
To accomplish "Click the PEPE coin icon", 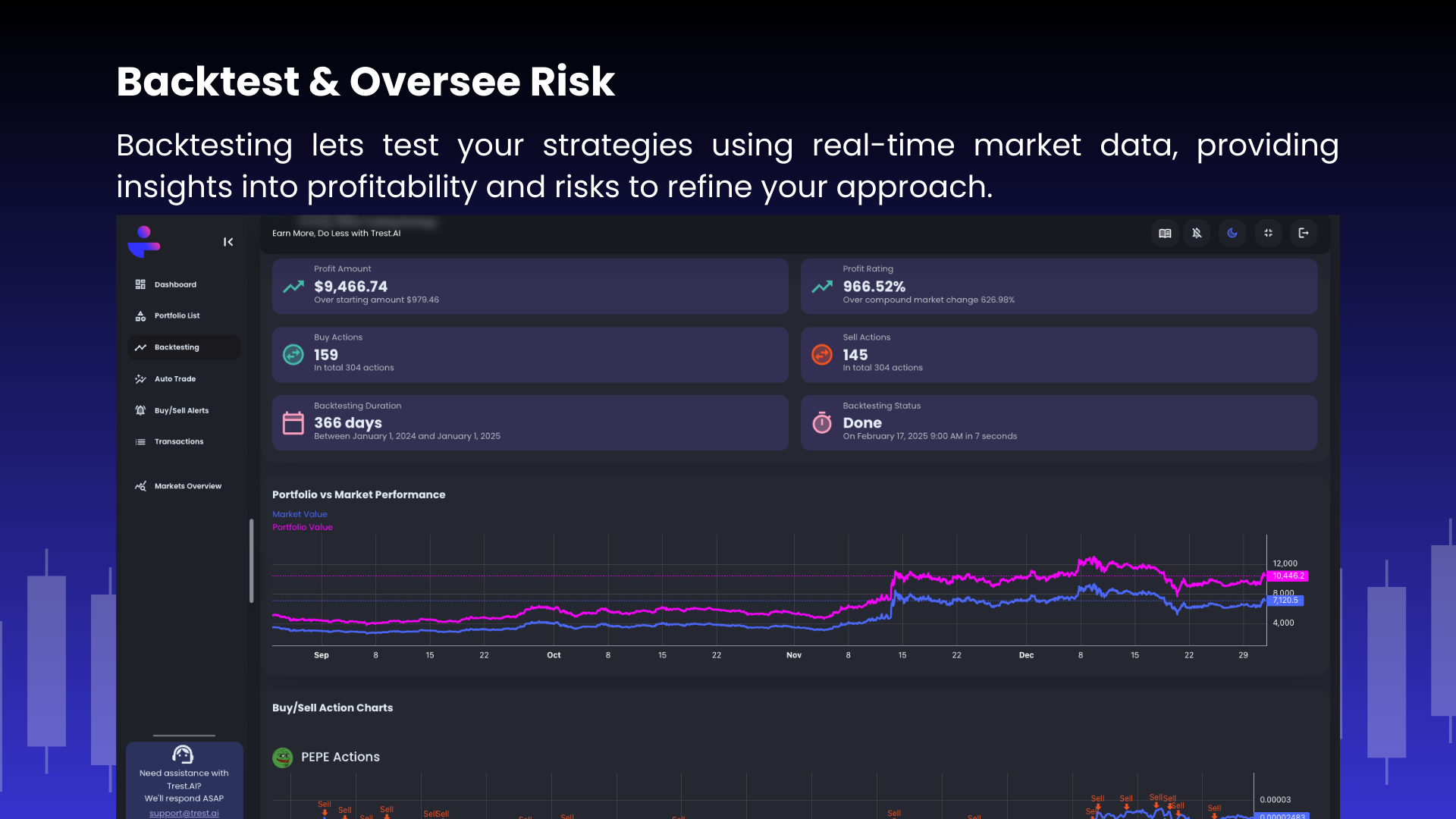I will tap(283, 757).
